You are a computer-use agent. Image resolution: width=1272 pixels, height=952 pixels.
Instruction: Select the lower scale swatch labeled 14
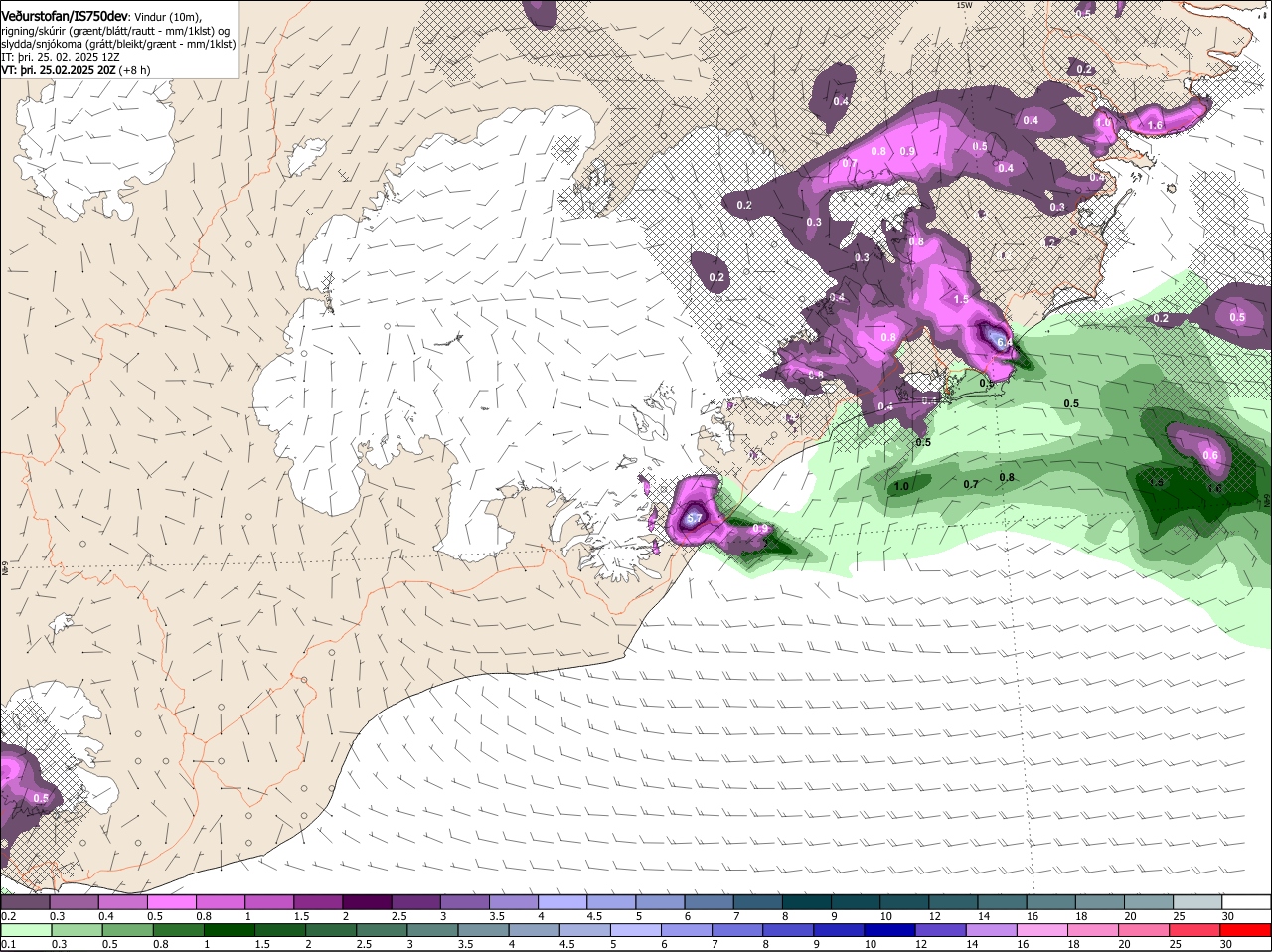(992, 930)
